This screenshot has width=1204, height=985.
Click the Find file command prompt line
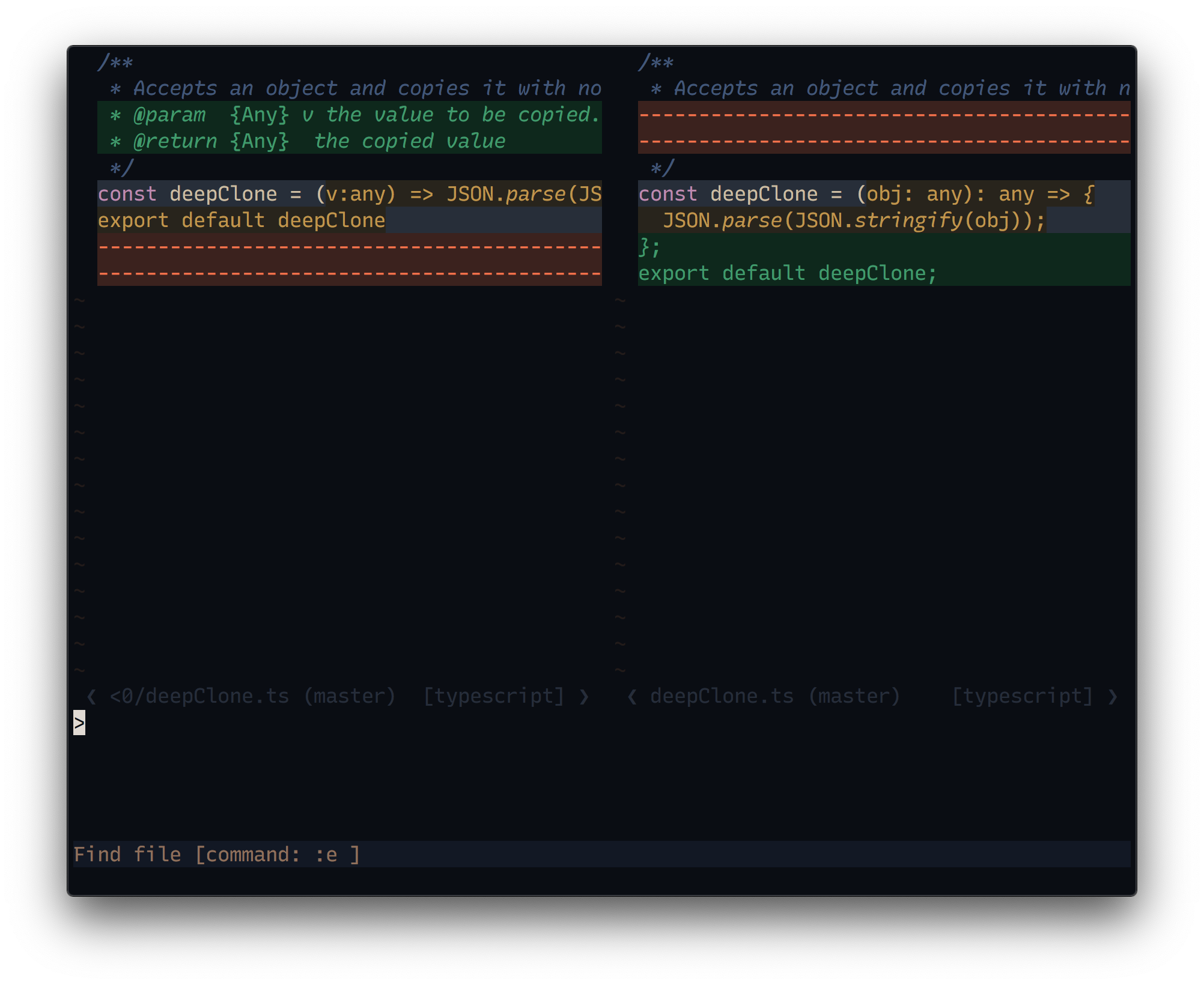click(x=216, y=854)
